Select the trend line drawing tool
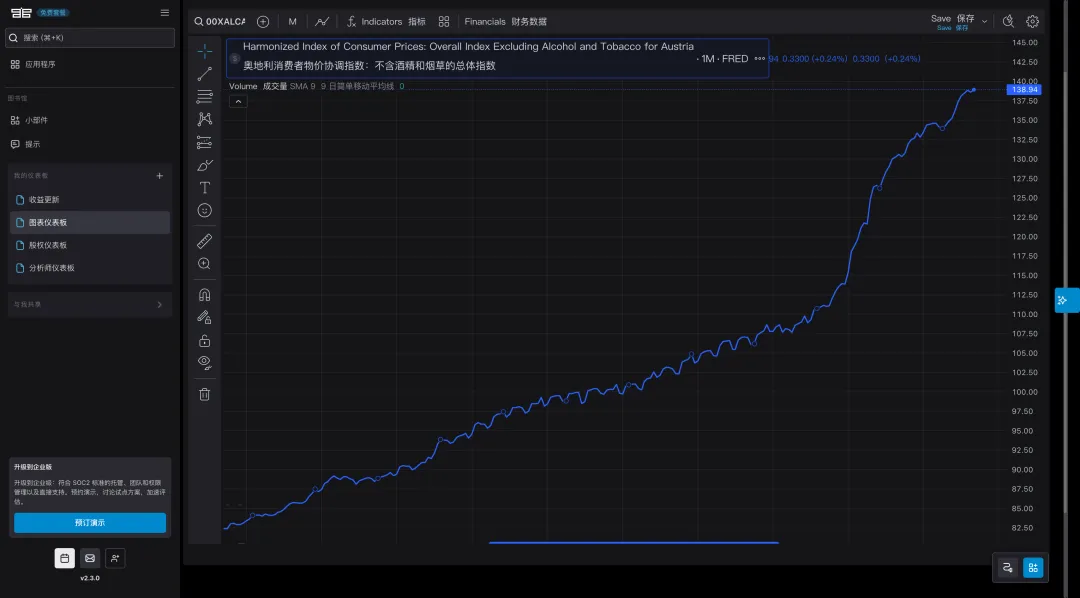Screen dimensions: 1080x598 (205, 74)
